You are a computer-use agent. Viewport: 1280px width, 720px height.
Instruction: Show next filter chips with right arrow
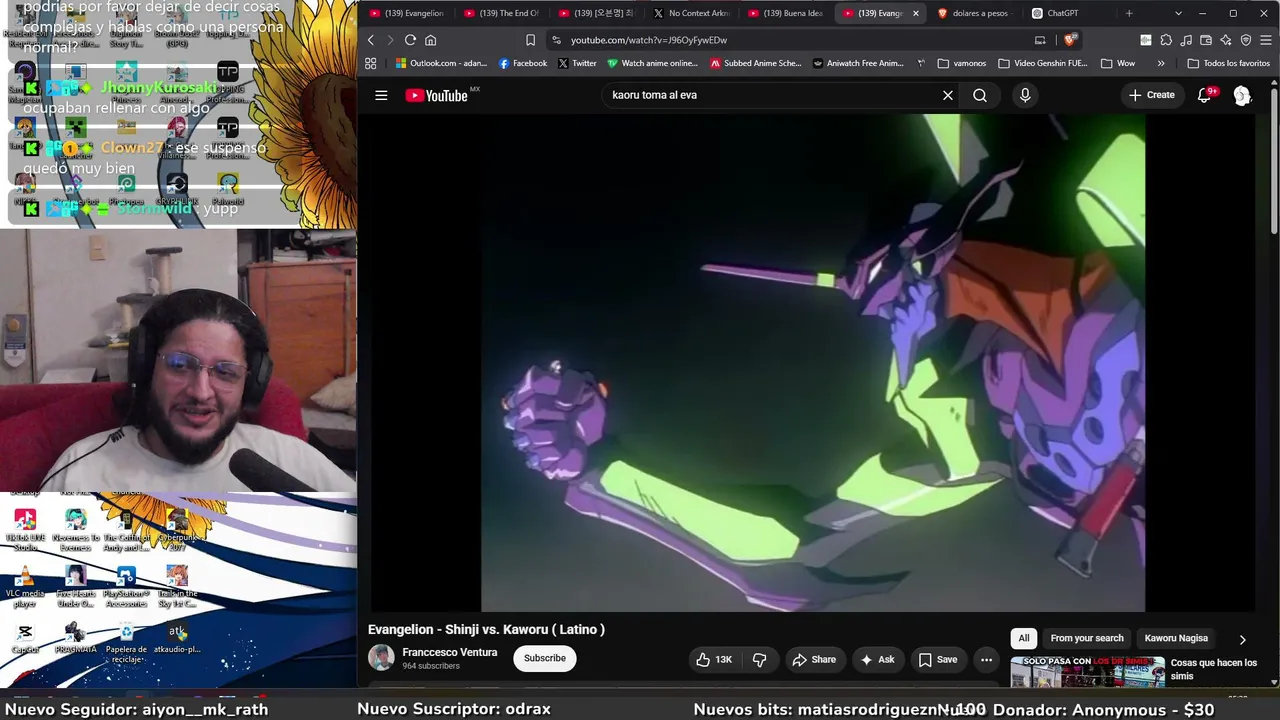point(1243,639)
